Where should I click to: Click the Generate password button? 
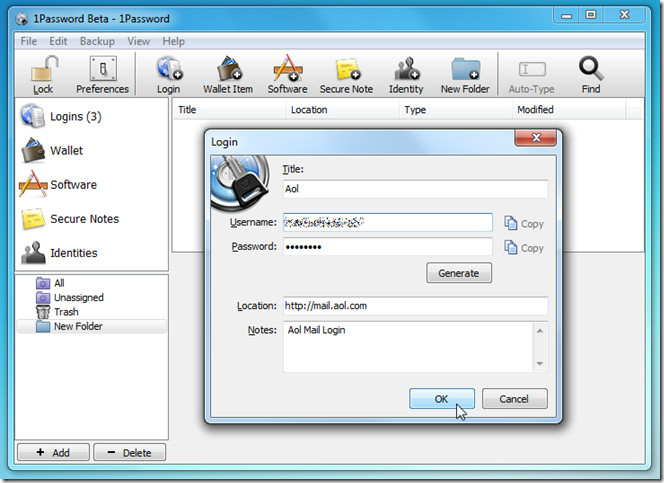coord(459,273)
